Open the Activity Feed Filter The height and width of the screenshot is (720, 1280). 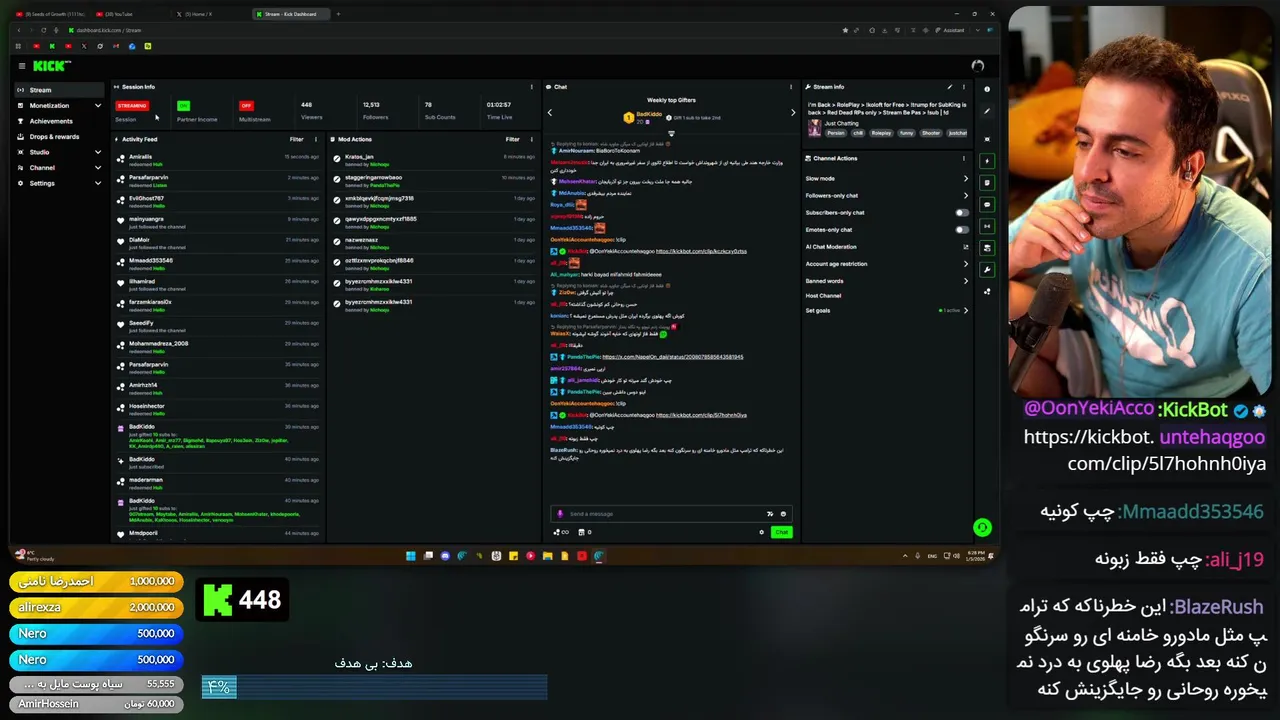click(x=296, y=139)
